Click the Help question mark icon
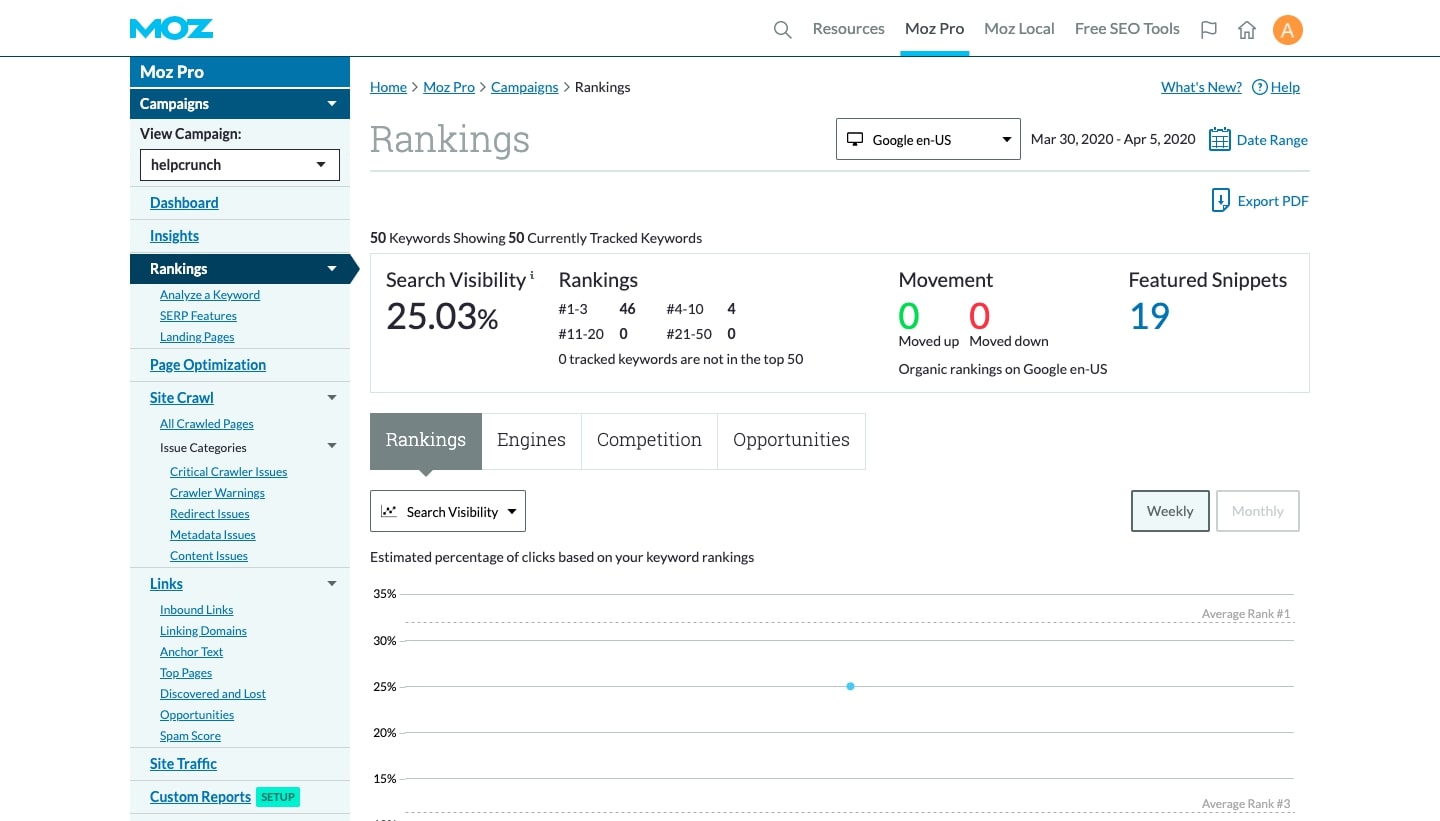 [1260, 87]
